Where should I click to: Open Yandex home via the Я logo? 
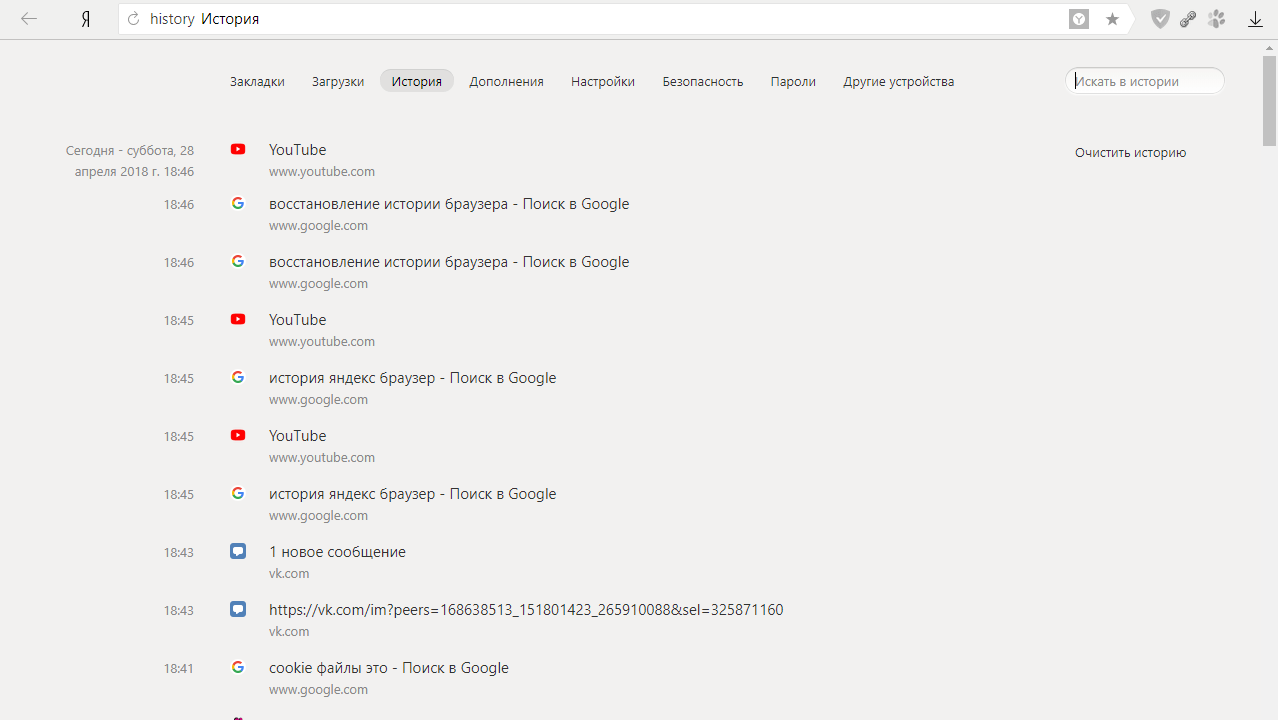click(x=86, y=19)
